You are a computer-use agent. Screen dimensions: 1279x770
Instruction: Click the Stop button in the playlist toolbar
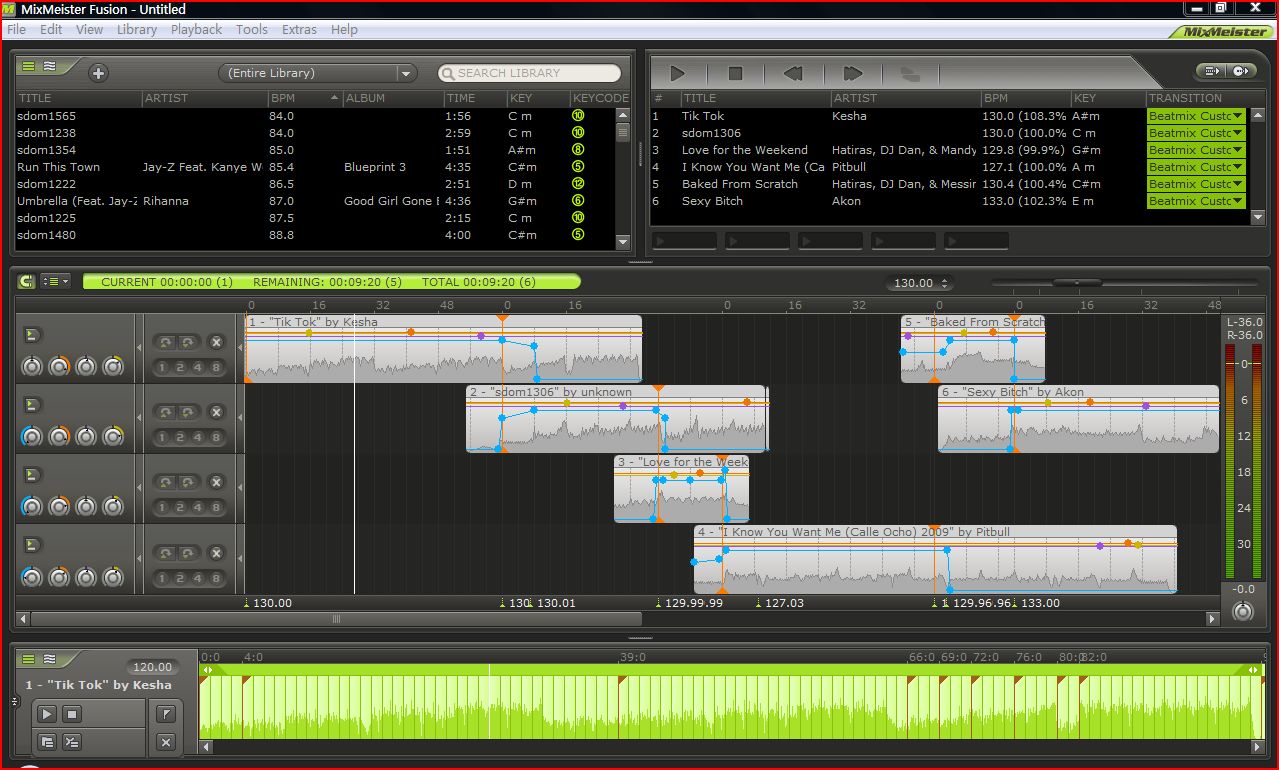tap(735, 73)
